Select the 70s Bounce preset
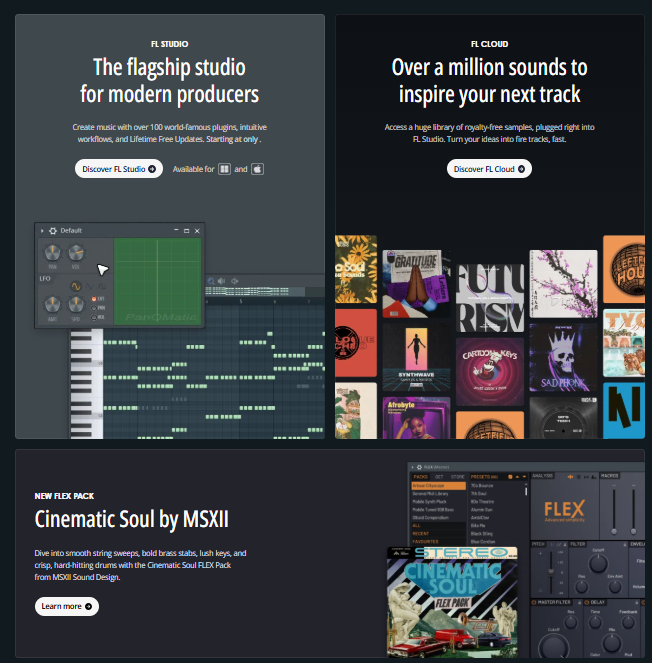 482,486
